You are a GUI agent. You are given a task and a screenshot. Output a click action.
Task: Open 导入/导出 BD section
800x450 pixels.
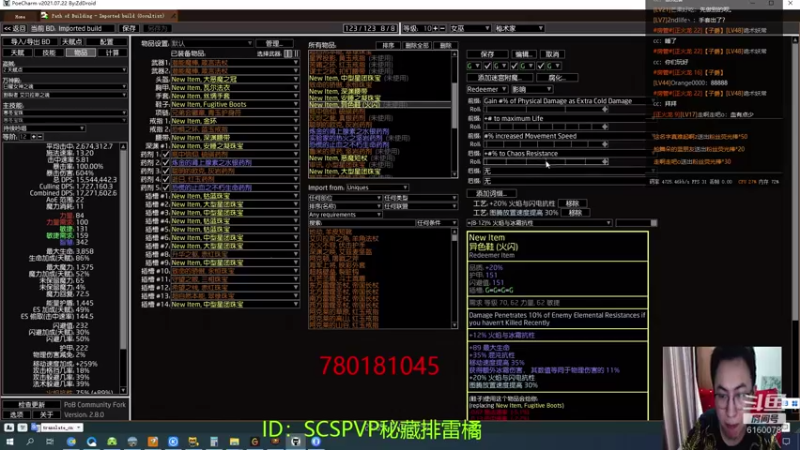(x=30, y=42)
